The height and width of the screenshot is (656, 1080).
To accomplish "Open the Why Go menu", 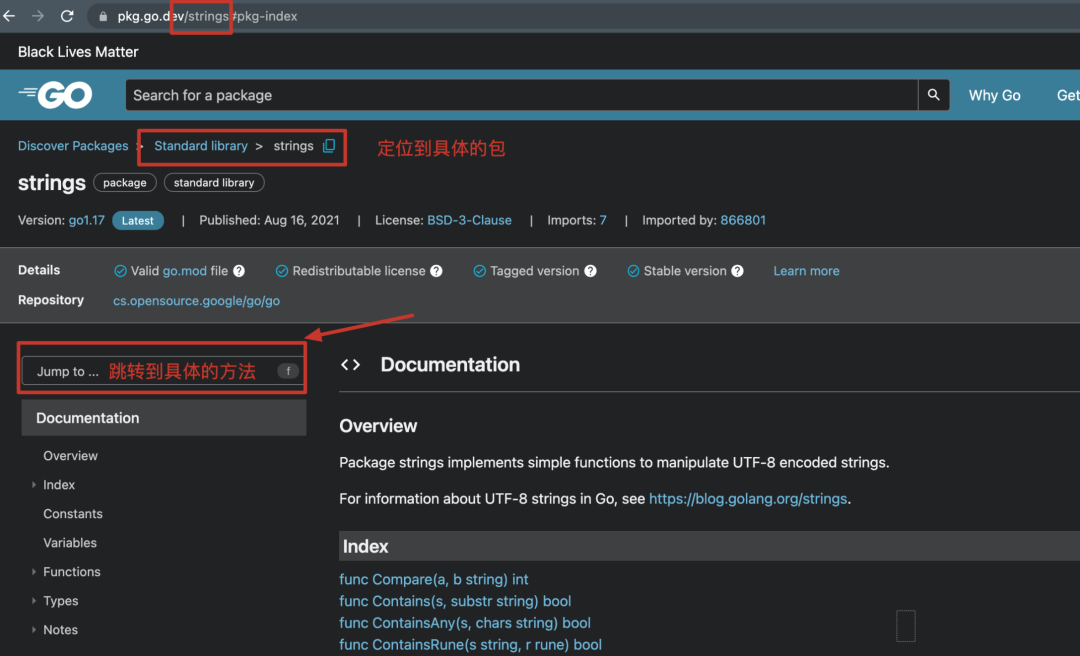I will point(995,95).
